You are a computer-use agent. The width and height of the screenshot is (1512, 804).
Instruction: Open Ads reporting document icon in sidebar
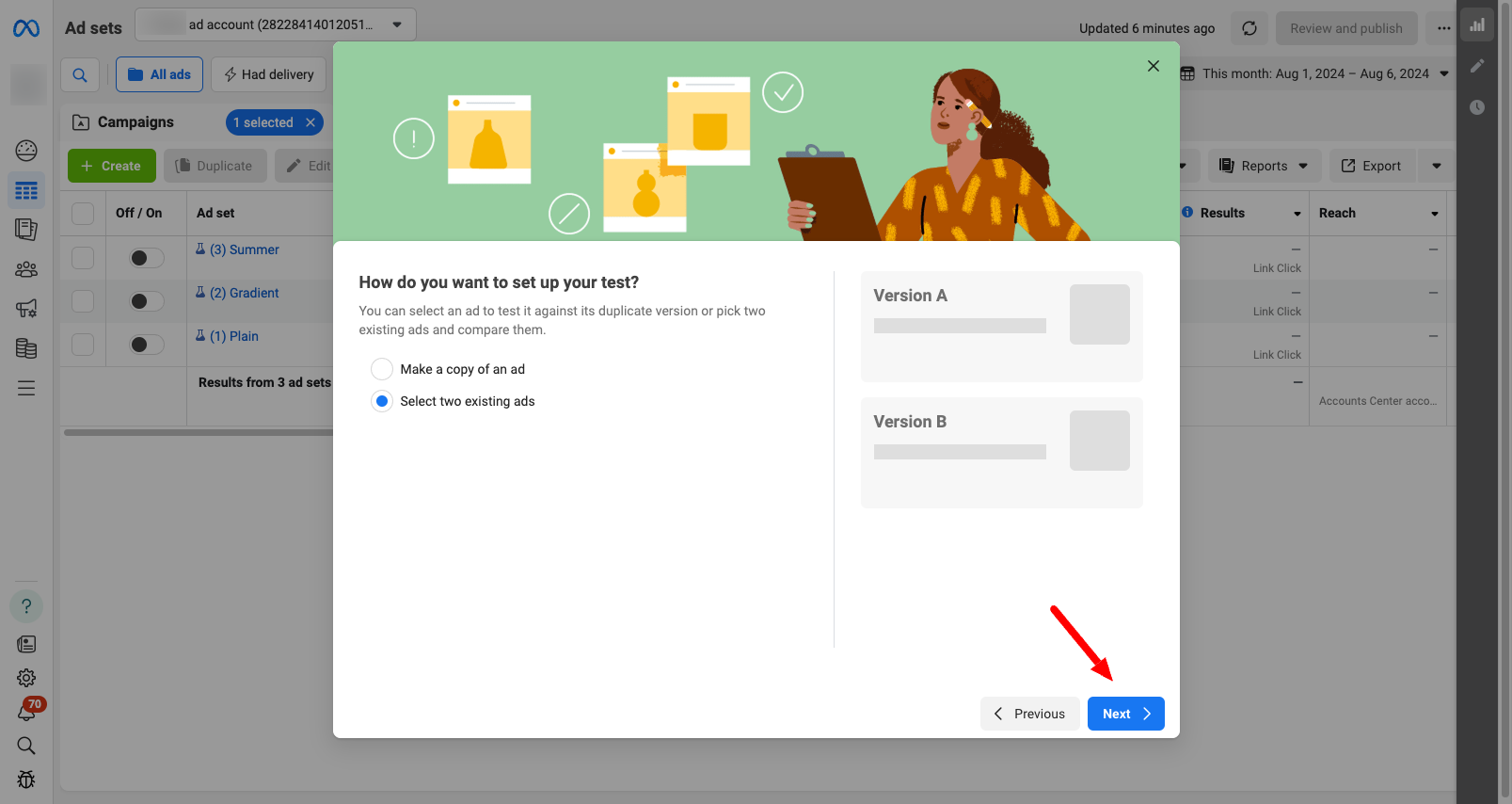click(26, 229)
